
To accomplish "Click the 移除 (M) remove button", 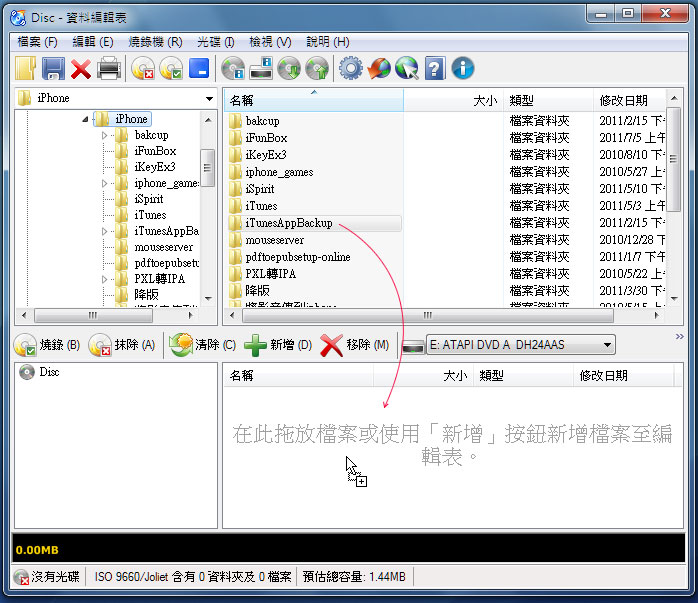I will tap(355, 345).
